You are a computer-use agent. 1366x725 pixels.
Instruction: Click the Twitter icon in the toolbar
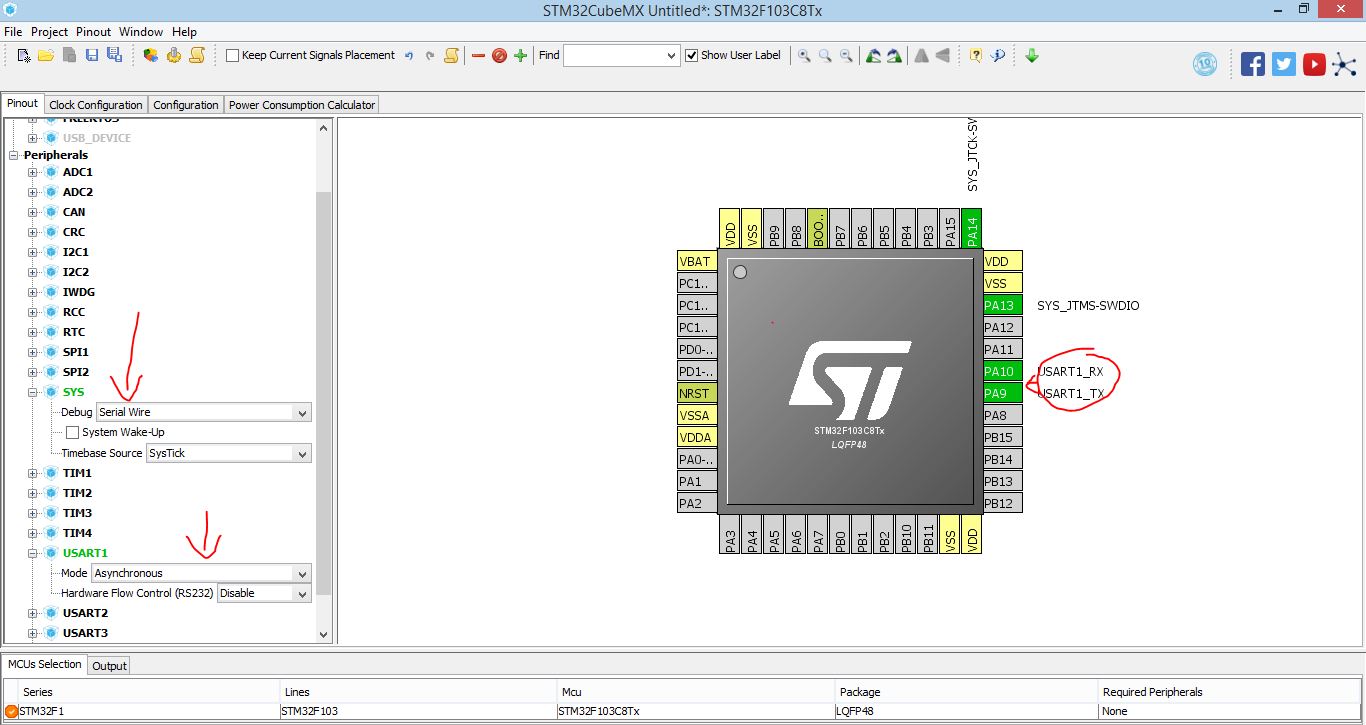click(1282, 63)
